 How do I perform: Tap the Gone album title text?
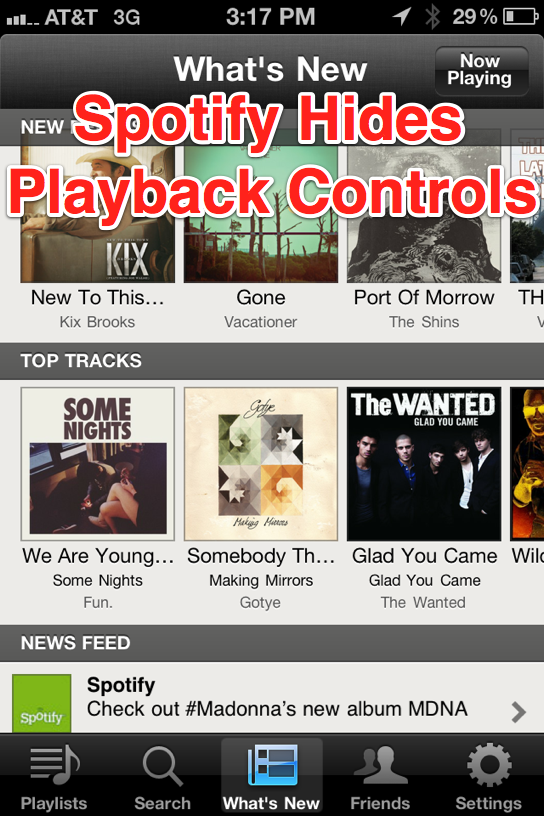pyautogui.click(x=261, y=298)
